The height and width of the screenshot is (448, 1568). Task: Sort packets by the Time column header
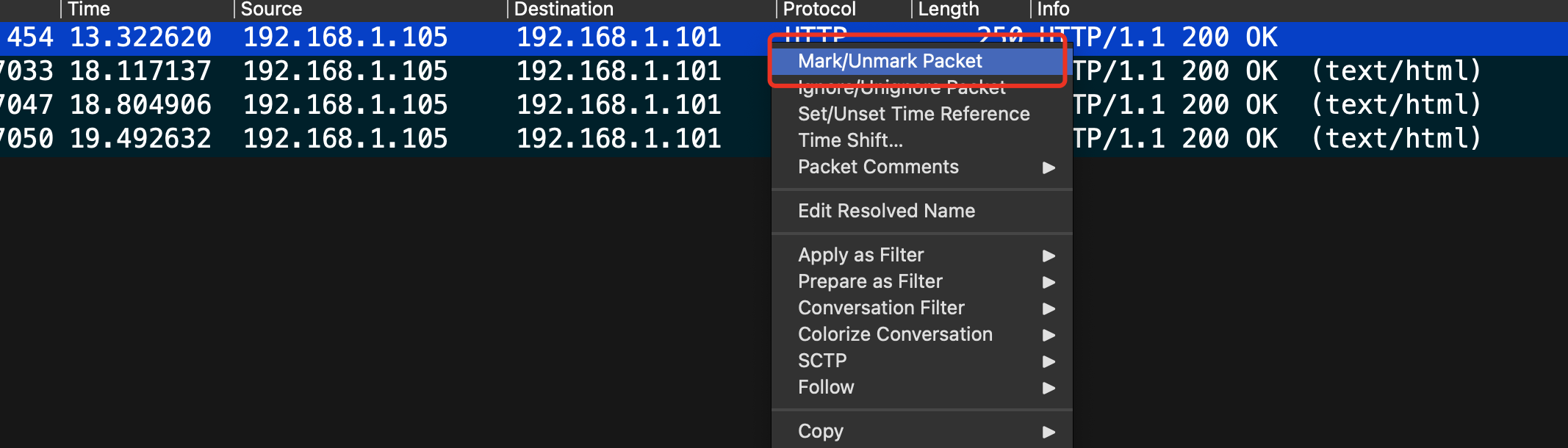pyautogui.click(x=89, y=10)
